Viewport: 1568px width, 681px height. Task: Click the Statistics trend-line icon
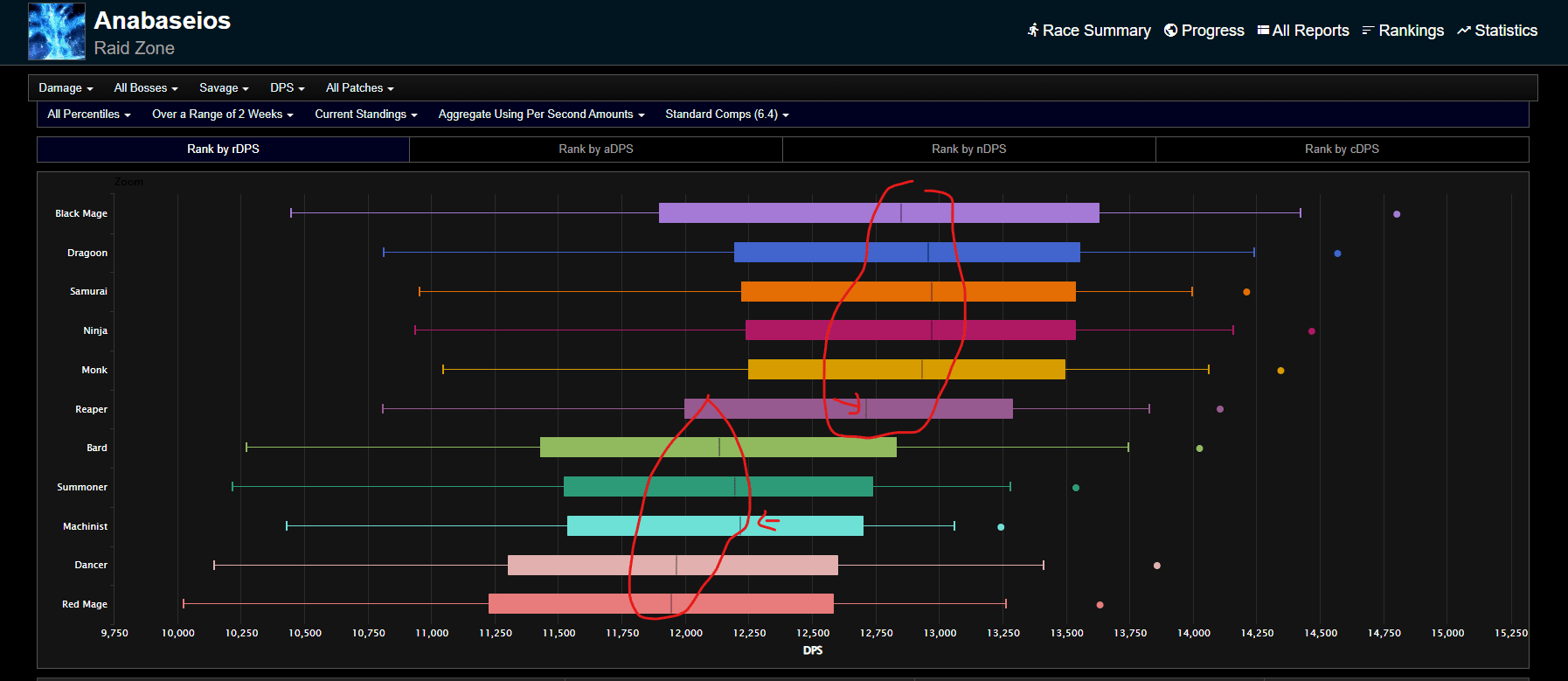click(x=1463, y=31)
